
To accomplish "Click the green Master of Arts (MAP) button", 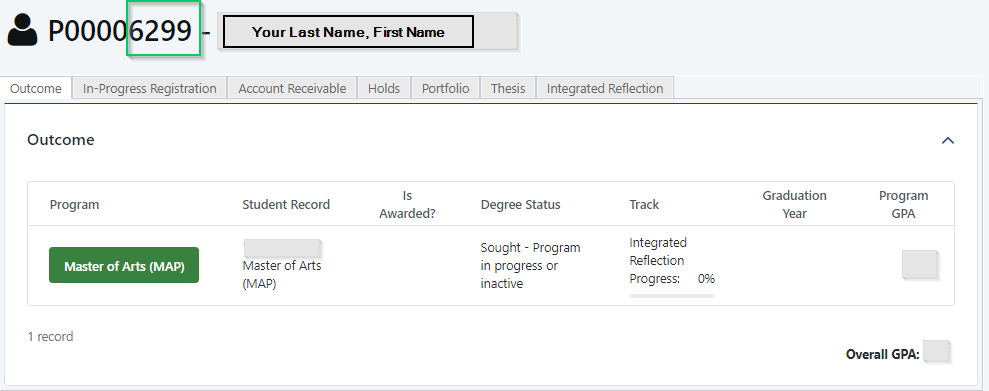I will pos(124,266).
